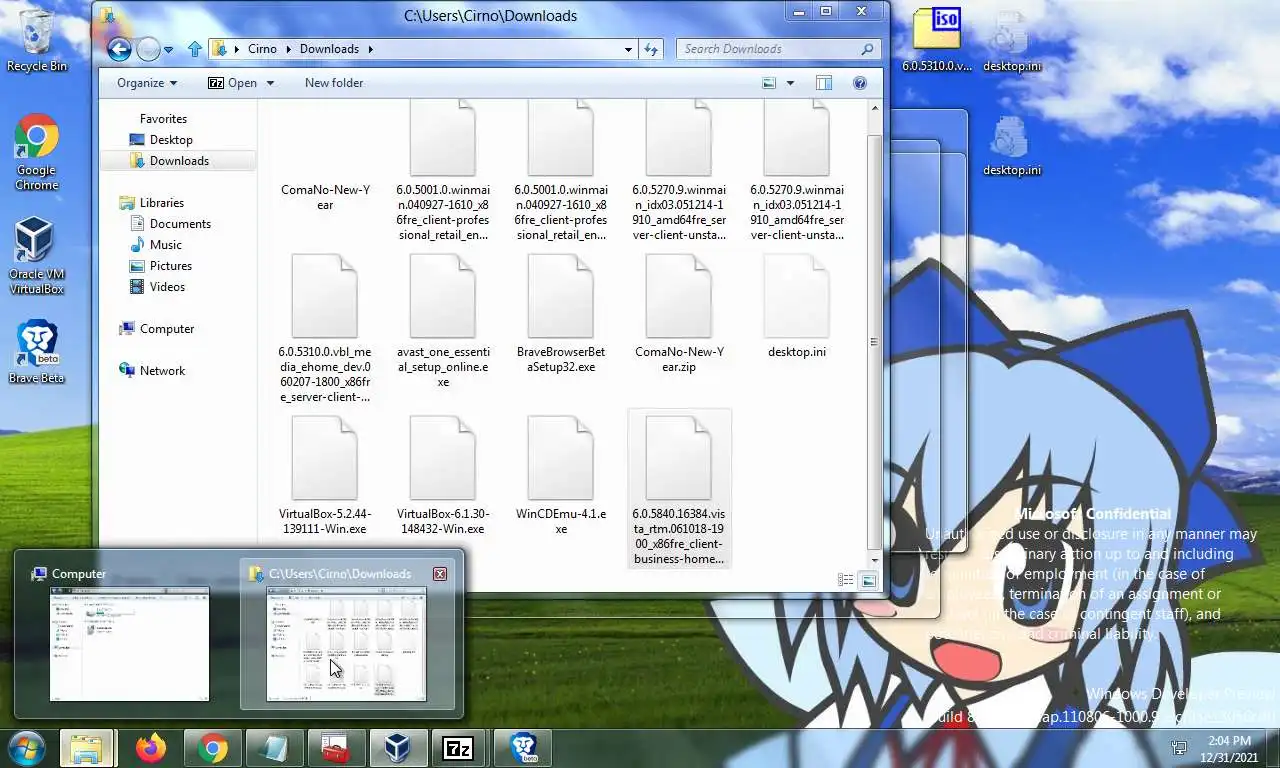
Task: Click the taskbar clock showing 2:04 PM
Action: (1229, 748)
